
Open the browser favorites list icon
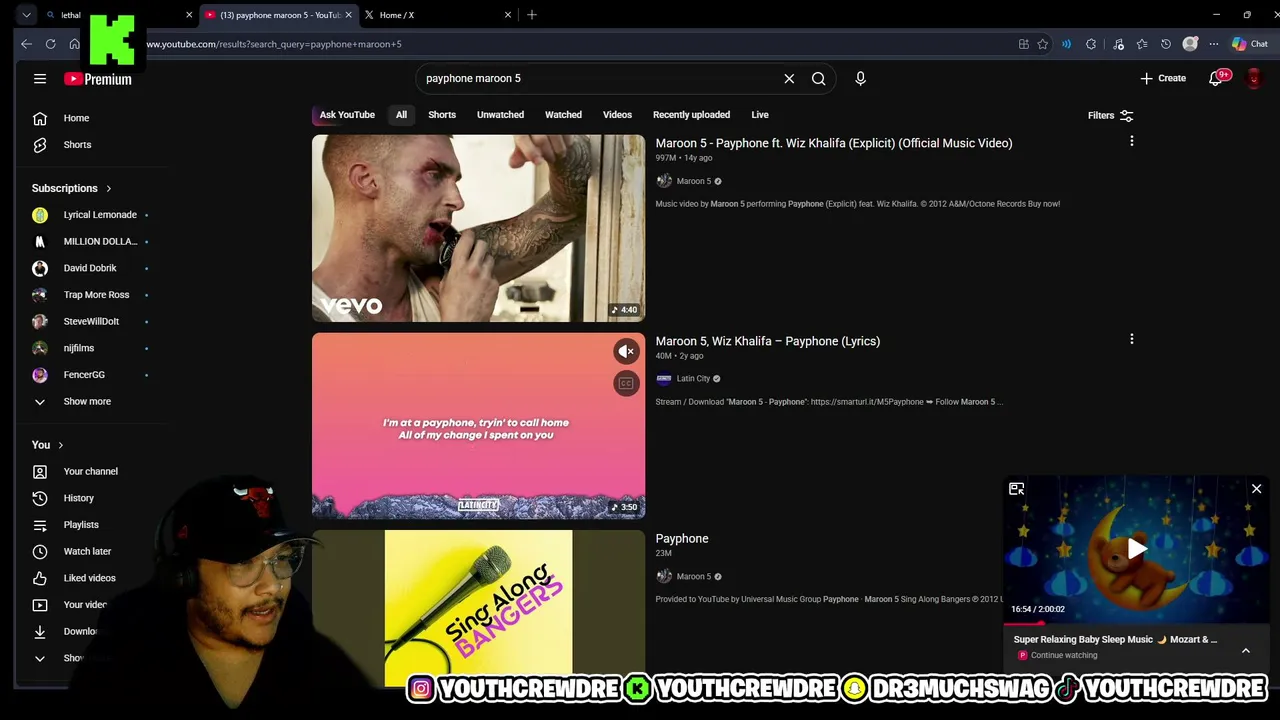[x=1142, y=44]
